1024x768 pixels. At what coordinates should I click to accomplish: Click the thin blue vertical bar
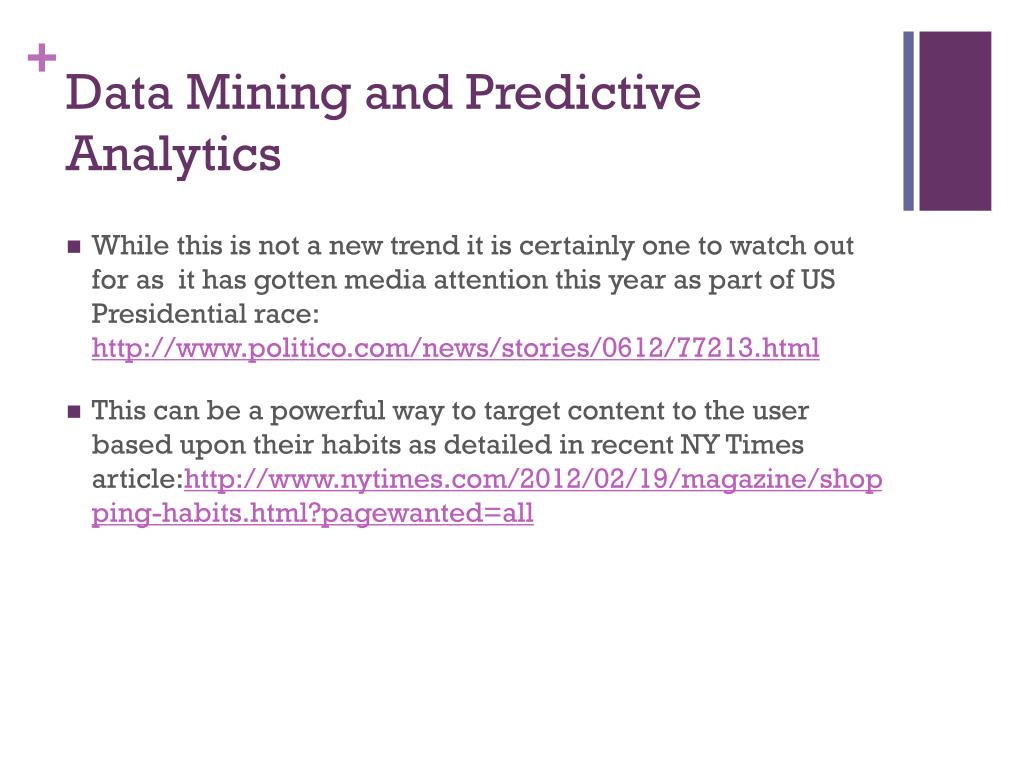point(908,121)
